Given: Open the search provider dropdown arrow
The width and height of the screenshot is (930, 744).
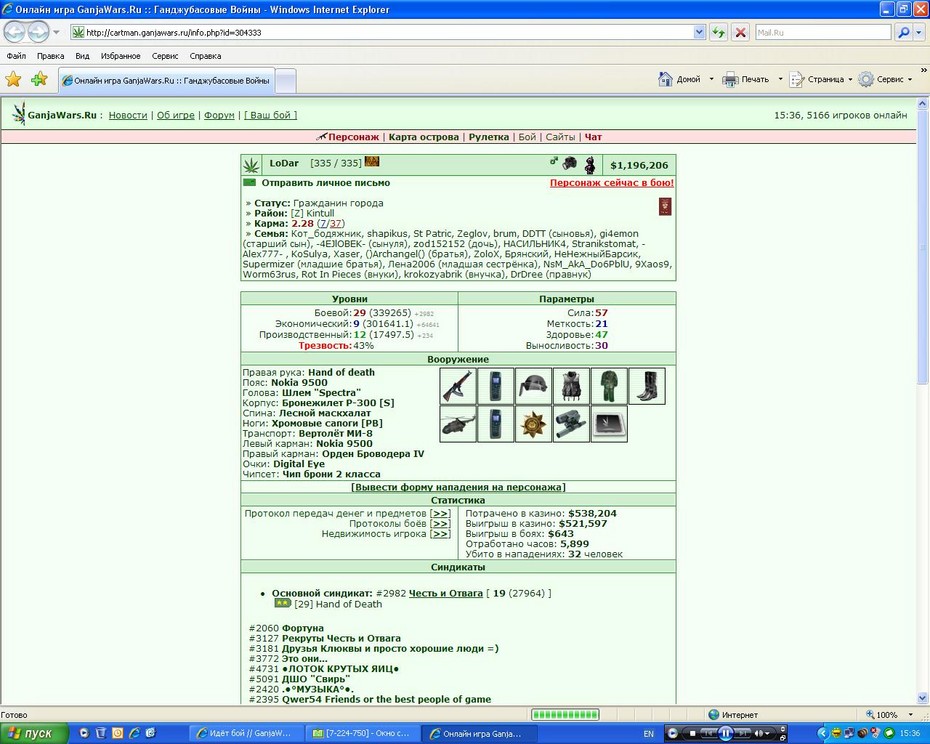Looking at the screenshot, I should (918, 33).
